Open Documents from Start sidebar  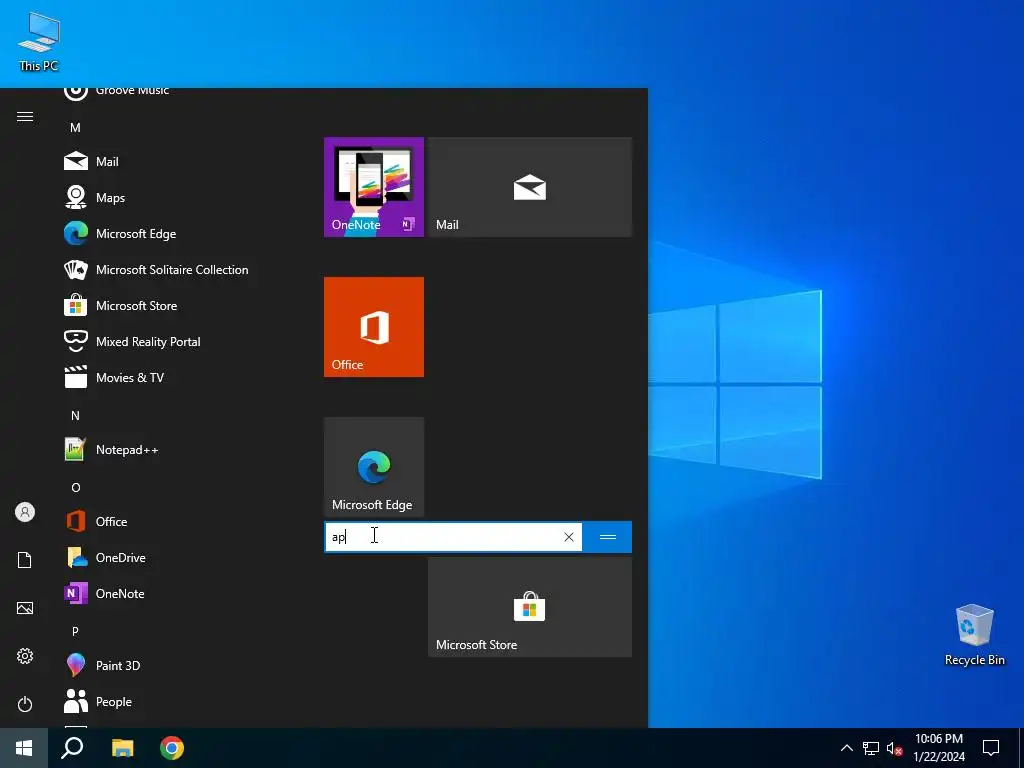[x=25, y=560]
